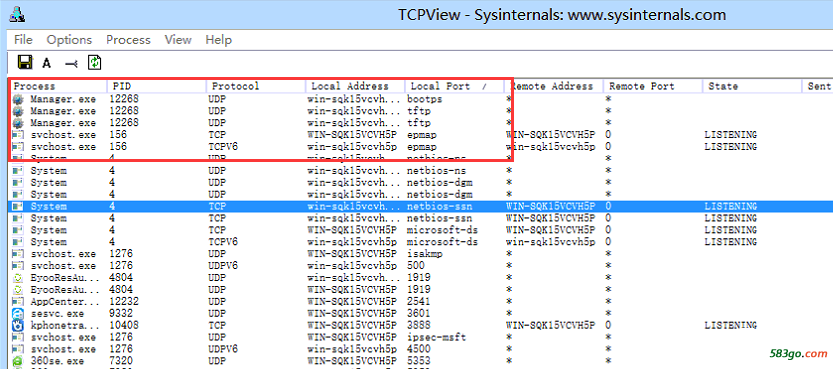Select the 'kphonetra...' process name
The height and width of the screenshot is (369, 833).
tap(65, 325)
